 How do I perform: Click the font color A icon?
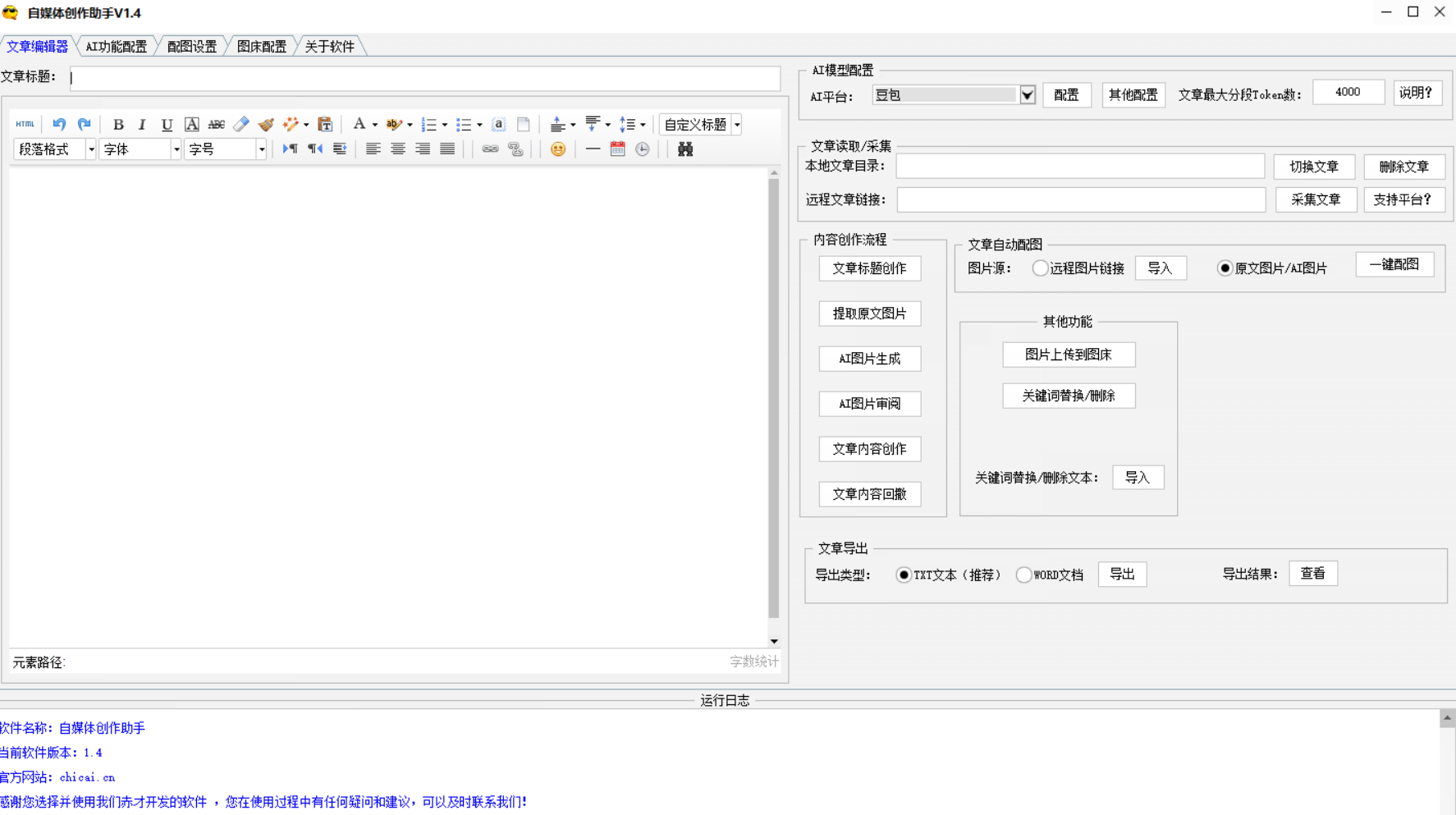[x=359, y=124]
